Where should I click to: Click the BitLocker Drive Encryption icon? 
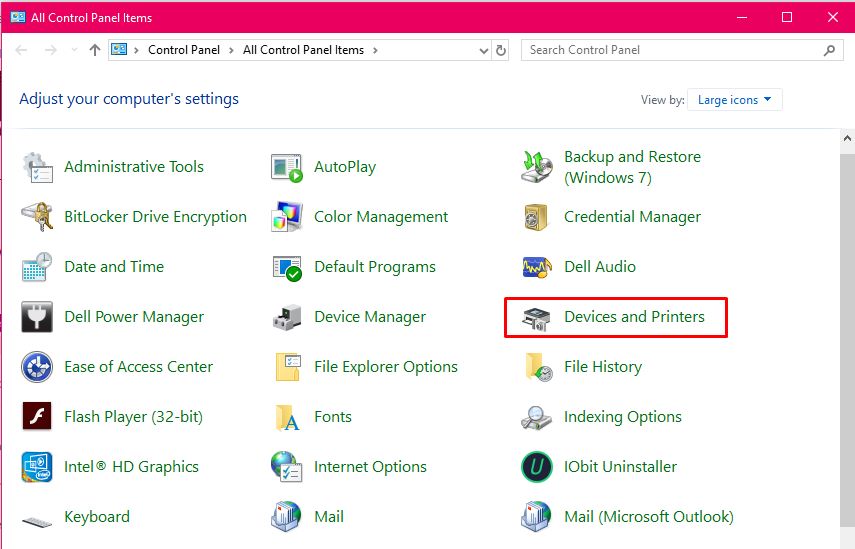click(x=37, y=216)
